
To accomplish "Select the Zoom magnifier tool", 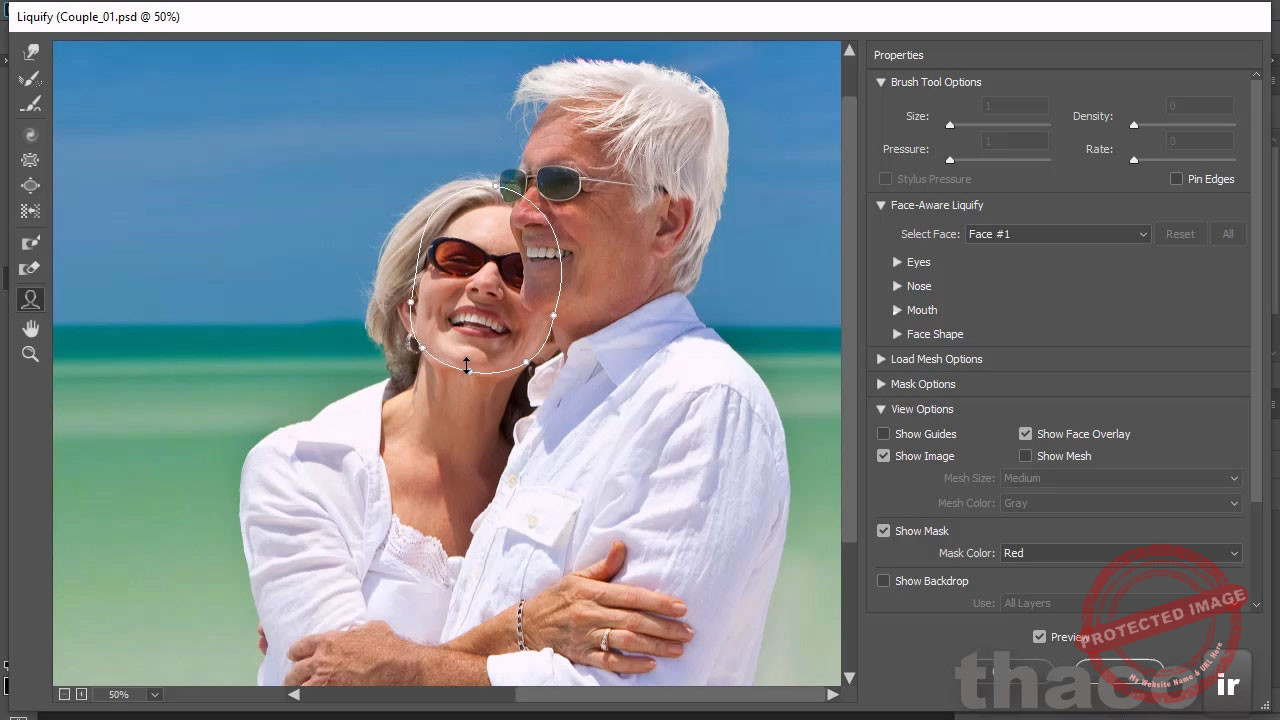I will click(x=30, y=354).
